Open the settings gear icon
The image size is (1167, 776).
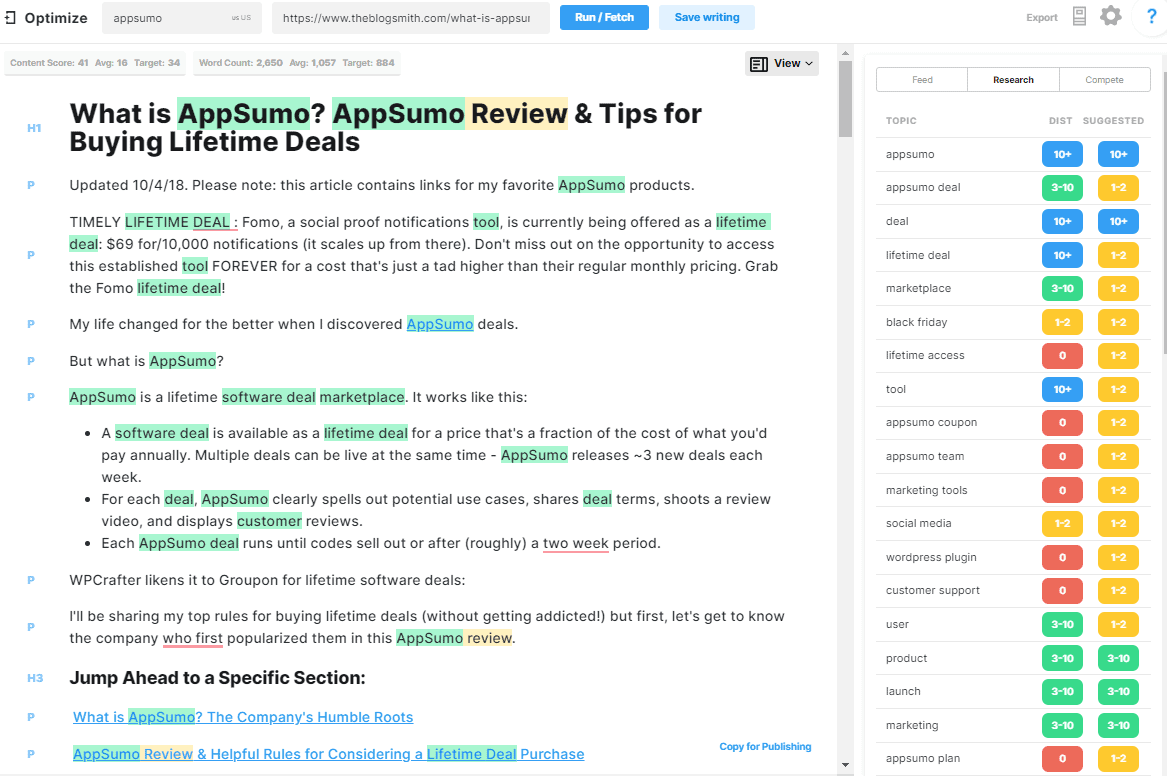click(1110, 16)
